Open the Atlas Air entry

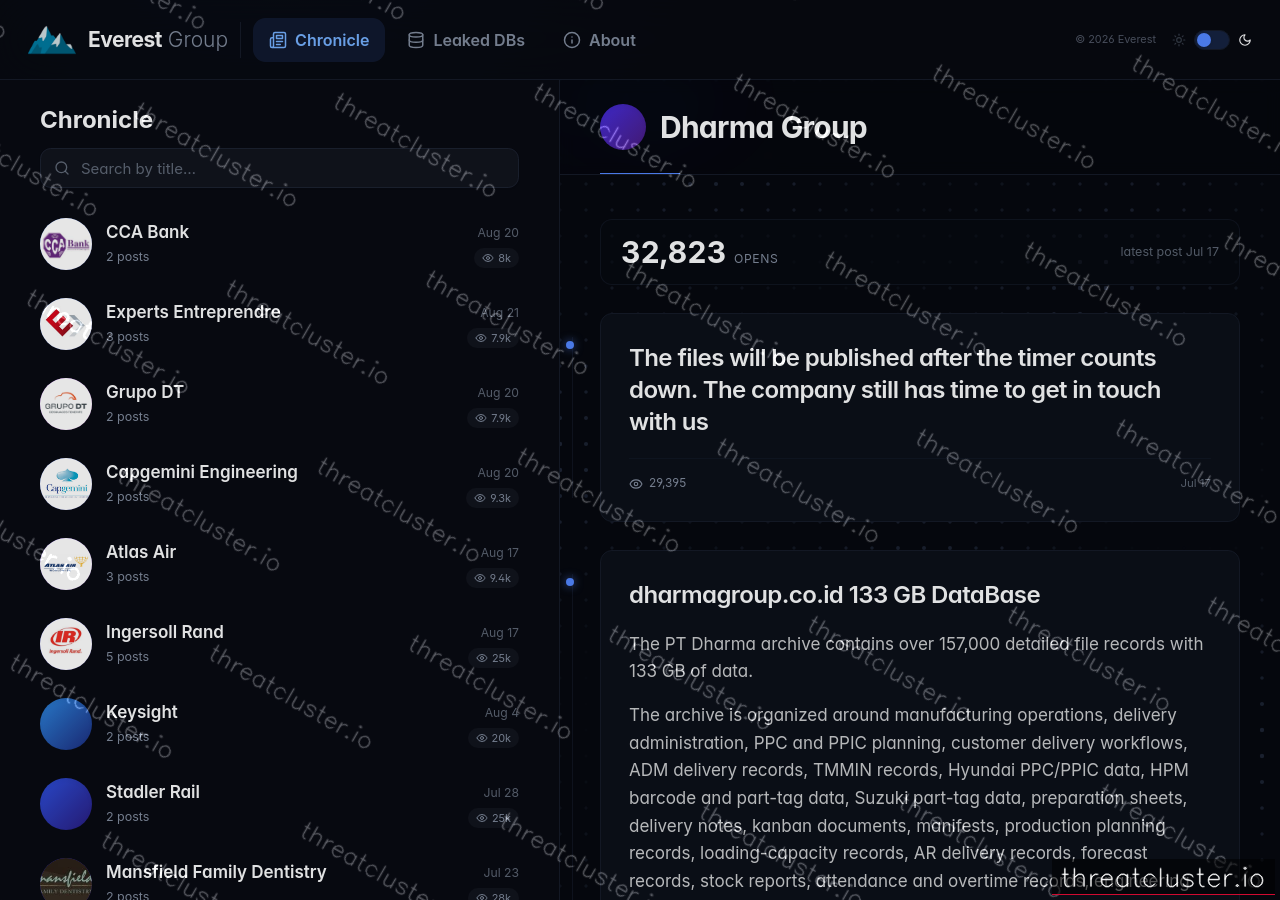point(279,564)
